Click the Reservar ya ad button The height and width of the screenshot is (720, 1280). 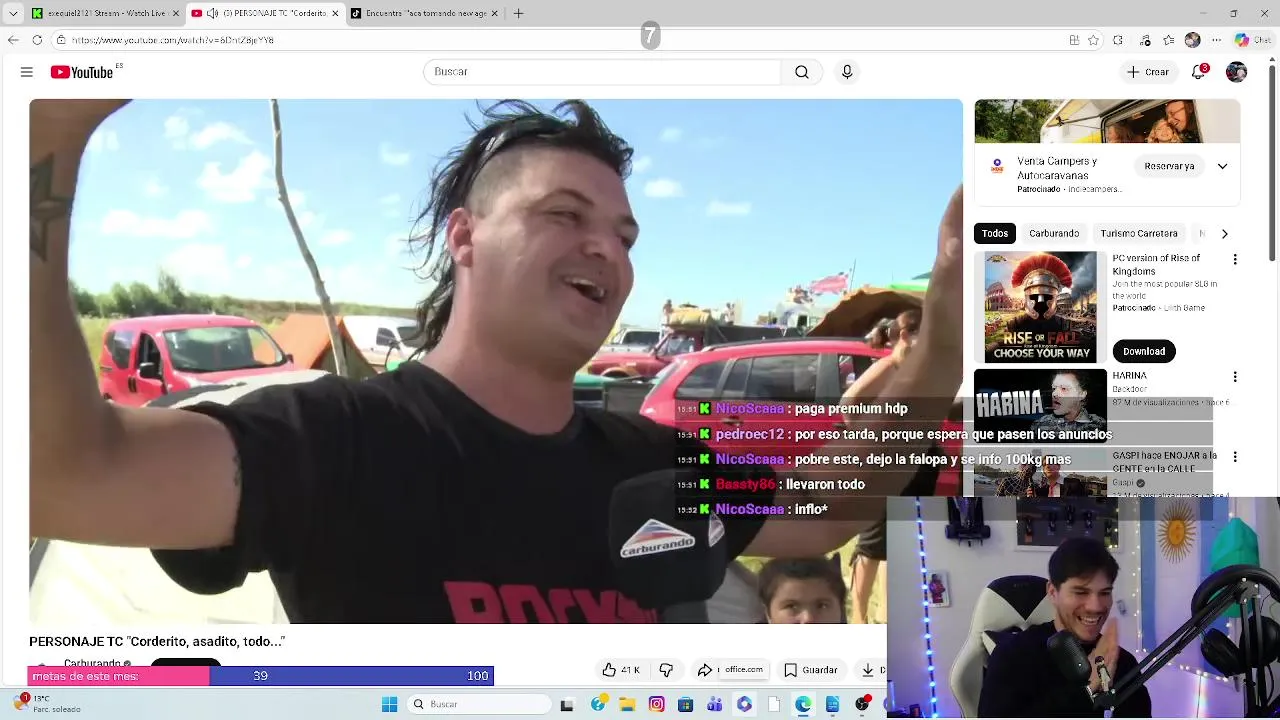[x=1169, y=166]
